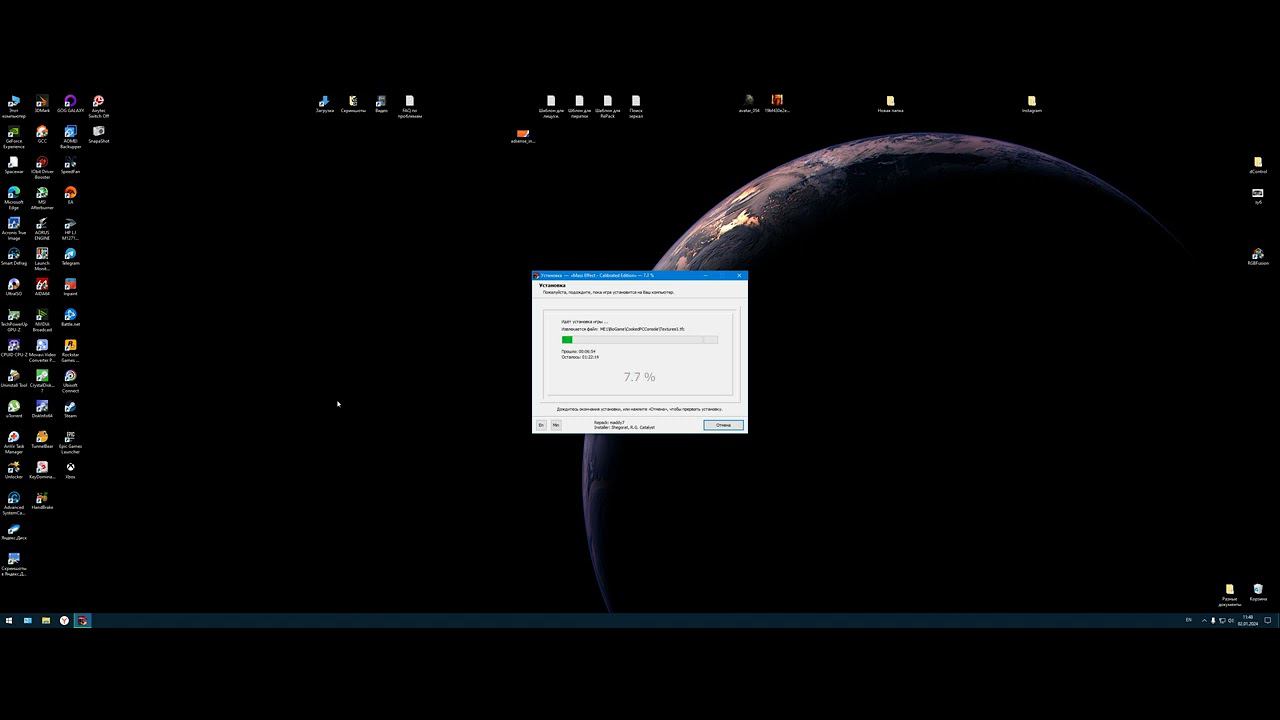This screenshot has width=1280, height=720.
Task: Open Acronis True Image shortcut
Action: (14, 230)
